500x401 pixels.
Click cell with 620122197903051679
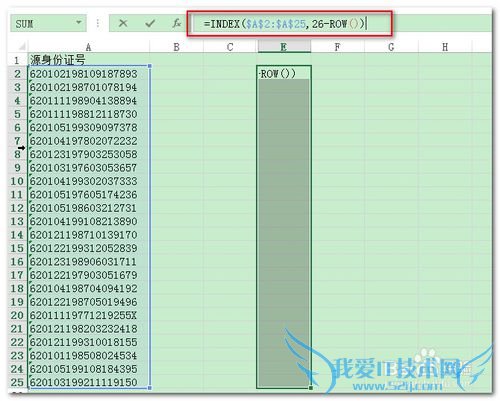(x=89, y=275)
